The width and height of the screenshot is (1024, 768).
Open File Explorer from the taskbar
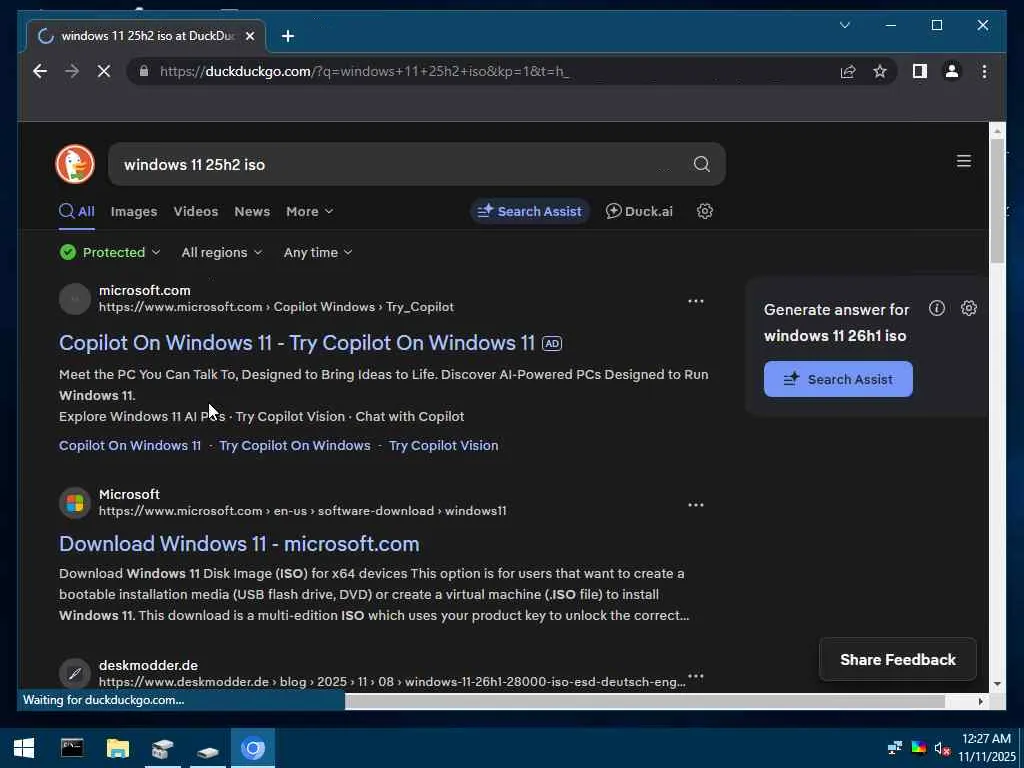(118, 748)
